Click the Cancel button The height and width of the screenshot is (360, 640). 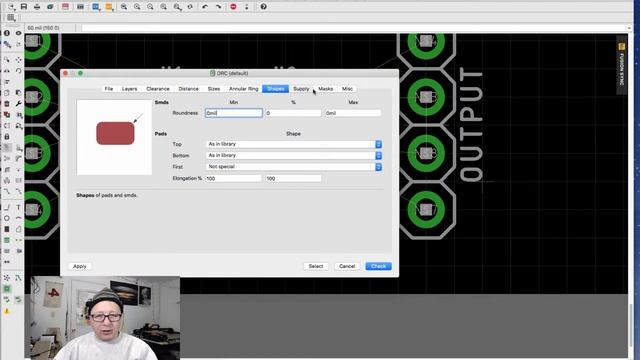[x=347, y=266]
